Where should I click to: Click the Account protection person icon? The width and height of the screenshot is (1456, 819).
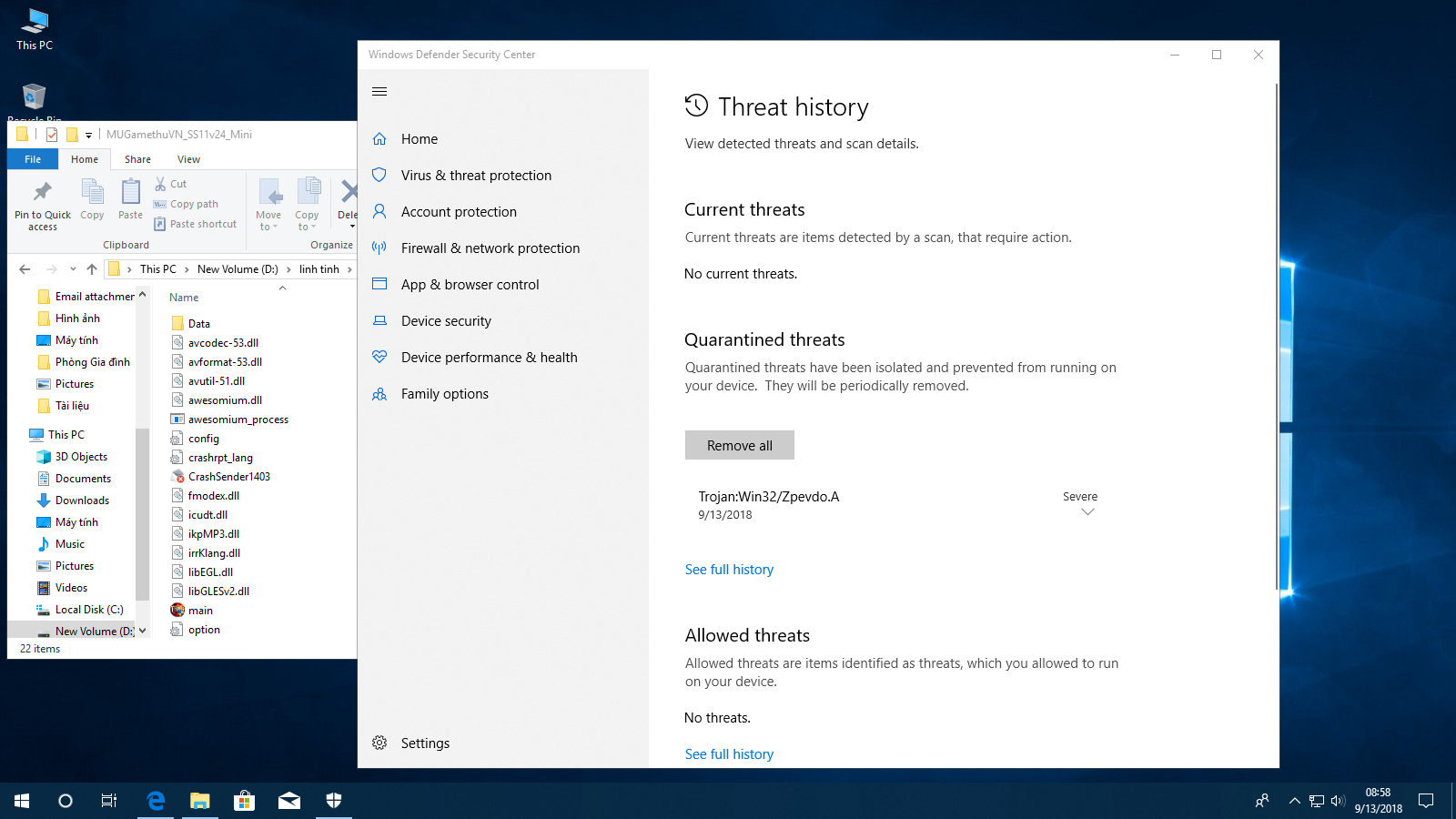click(379, 212)
